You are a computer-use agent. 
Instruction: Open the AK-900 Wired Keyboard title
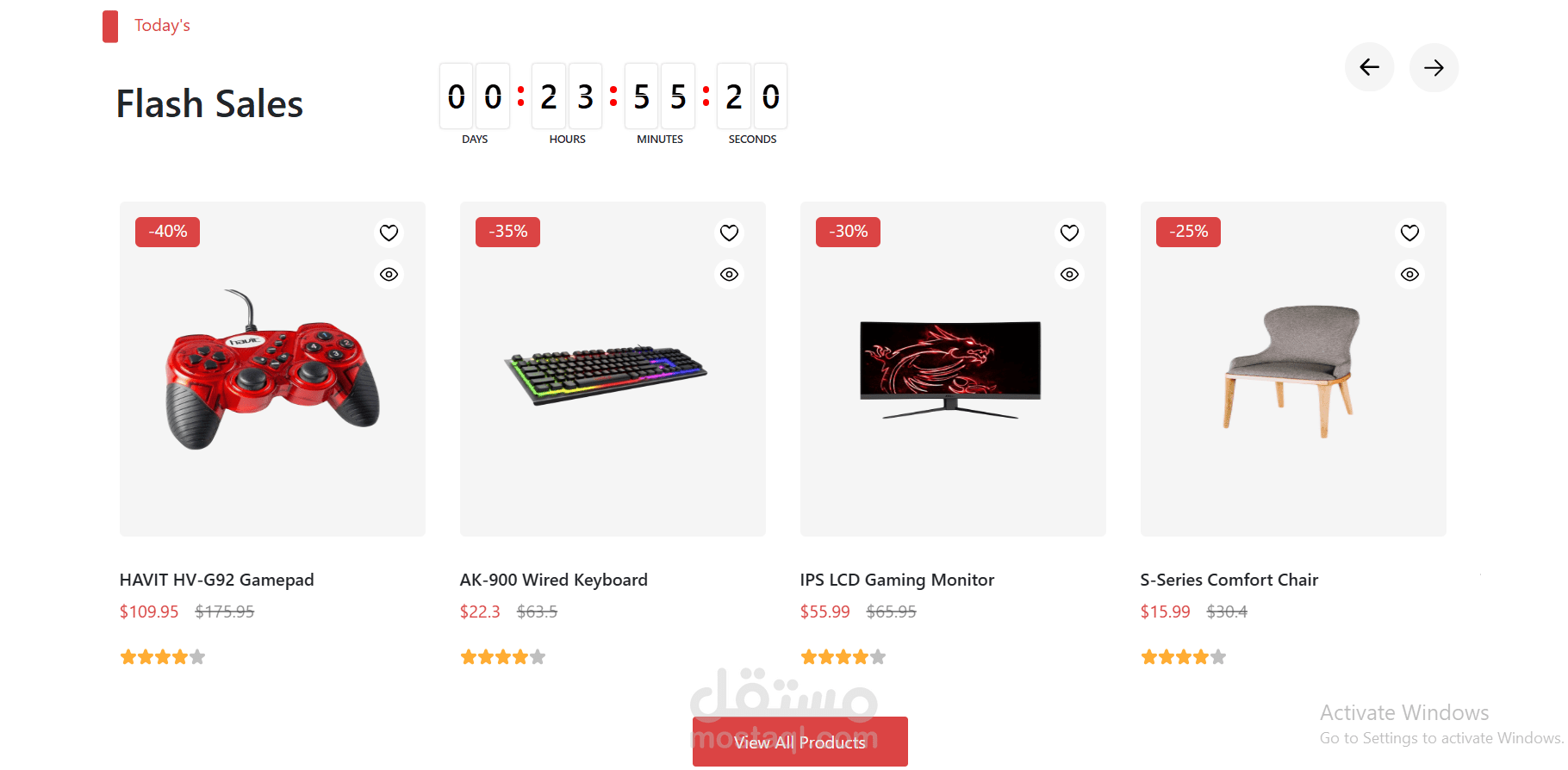pyautogui.click(x=553, y=580)
